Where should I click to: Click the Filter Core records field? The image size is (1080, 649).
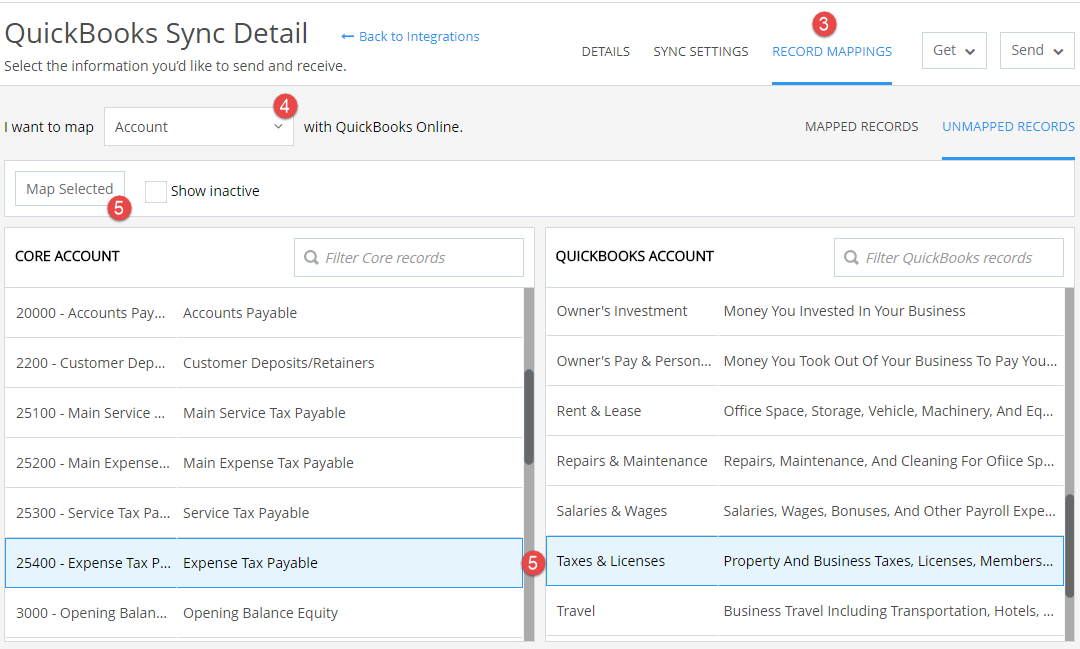click(408, 258)
